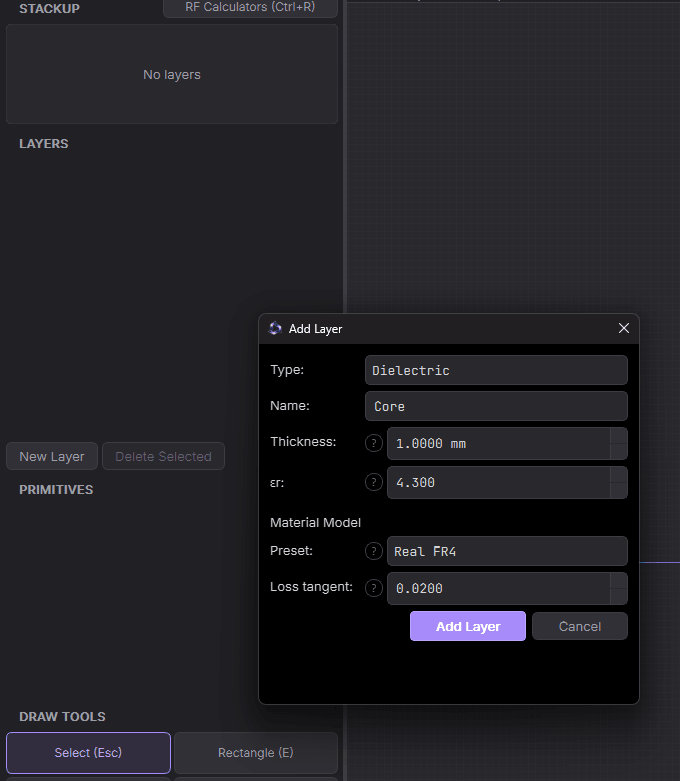Click the Loss tangent stepper arrows
Image resolution: width=680 pixels, height=781 pixels.
pyautogui.click(x=619, y=588)
